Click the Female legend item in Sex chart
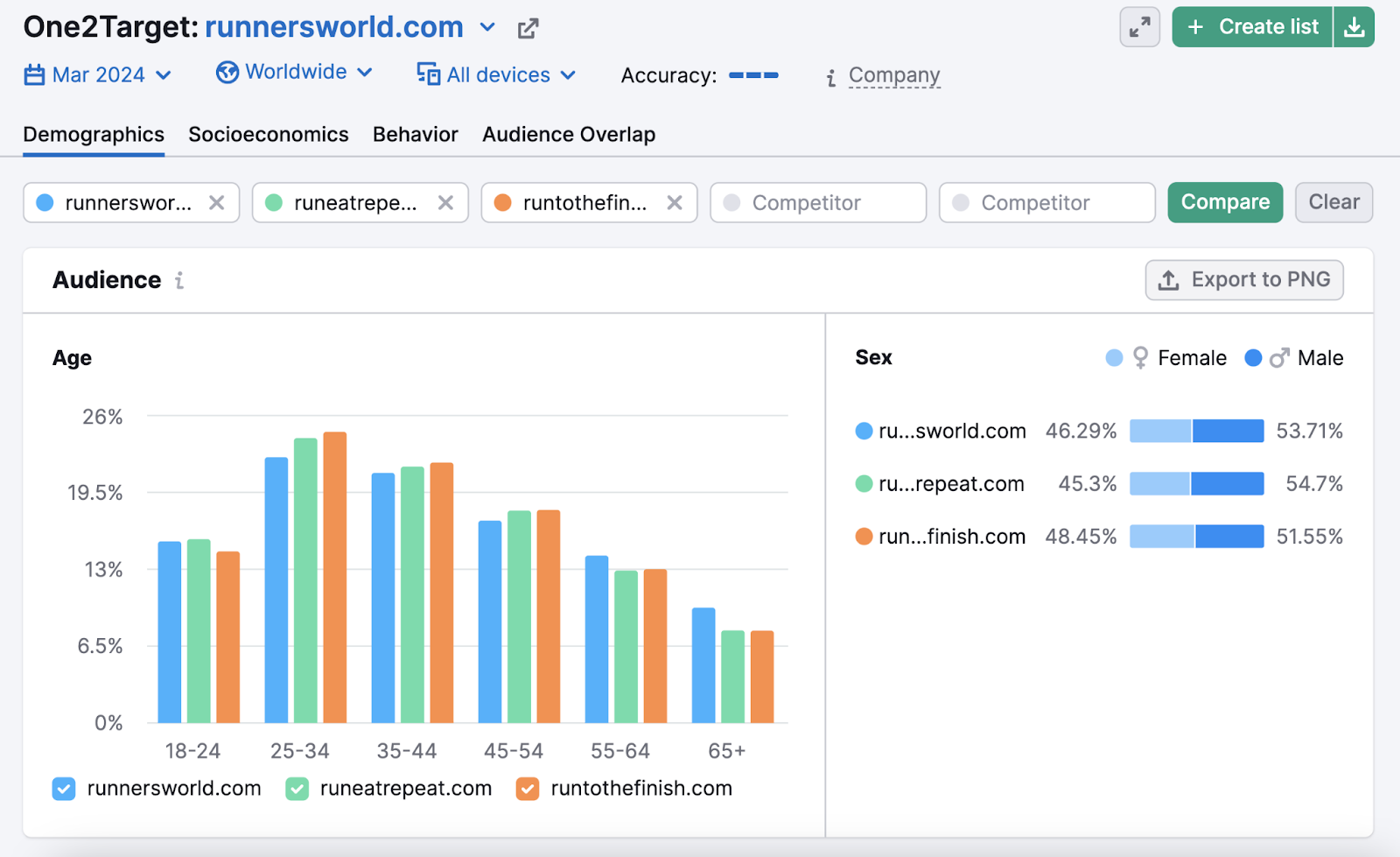The image size is (1400, 857). click(1166, 358)
